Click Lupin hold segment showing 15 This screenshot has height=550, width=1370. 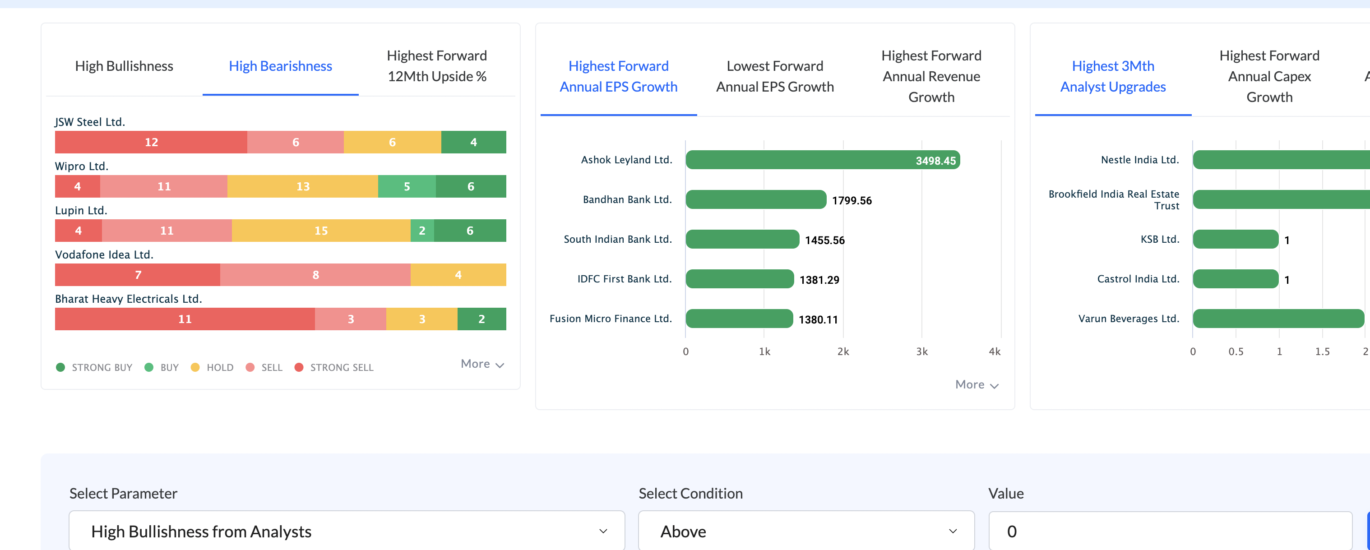(x=321, y=230)
